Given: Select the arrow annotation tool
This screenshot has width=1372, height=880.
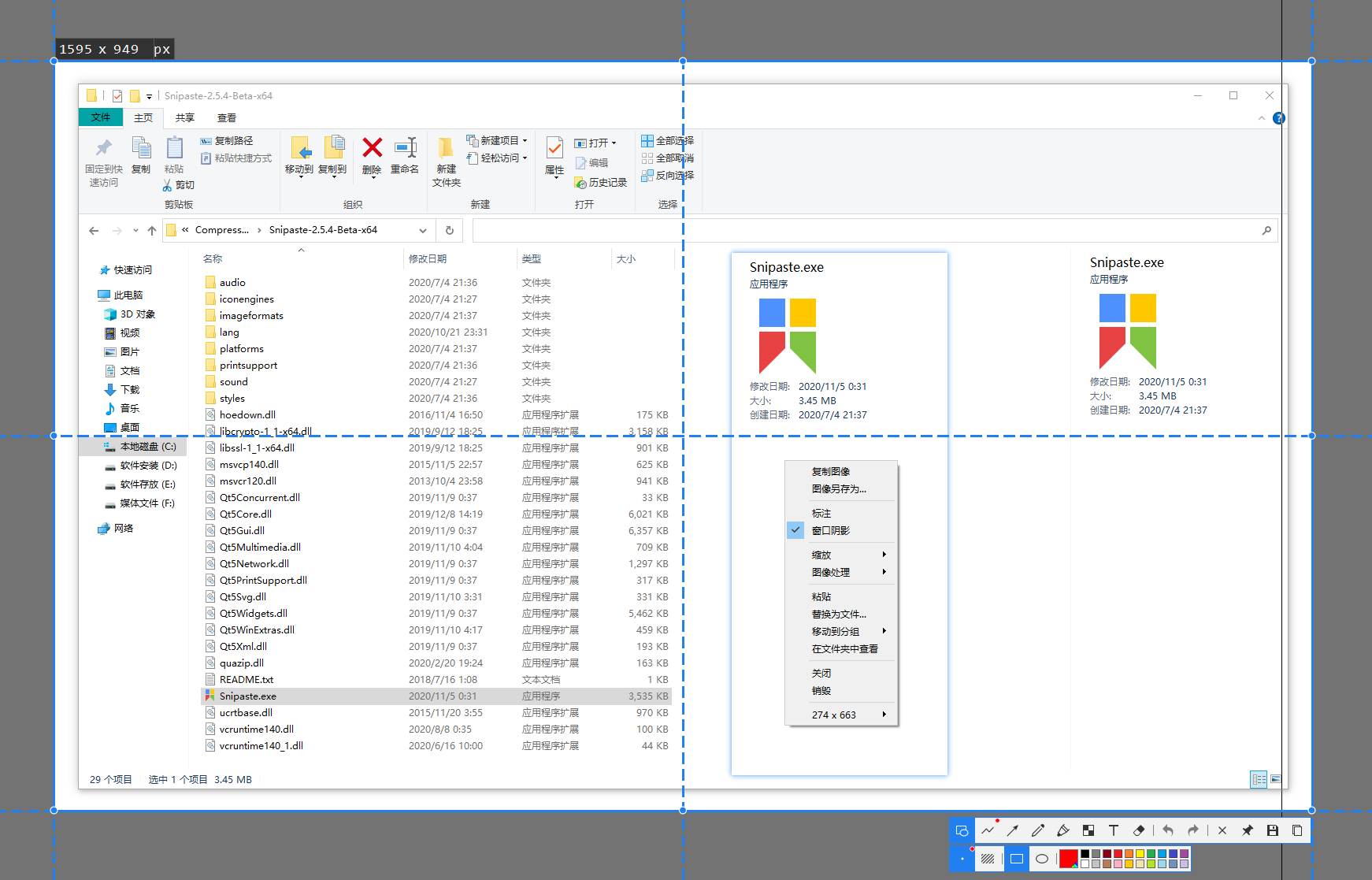Looking at the screenshot, I should click(1013, 830).
